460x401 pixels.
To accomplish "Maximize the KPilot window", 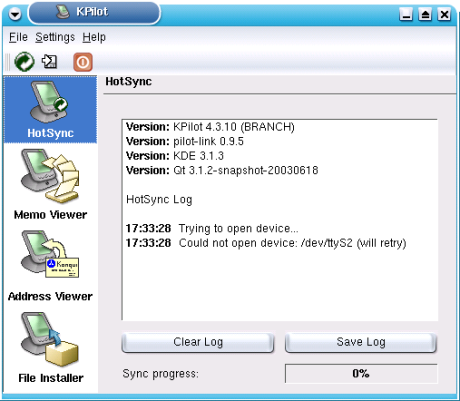I will click(x=425, y=14).
